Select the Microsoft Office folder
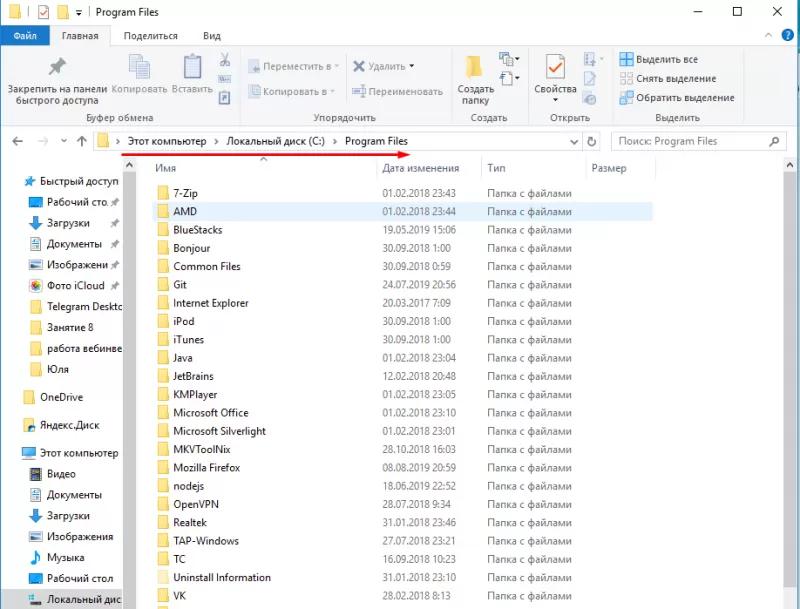The height and width of the screenshot is (609, 800). [x=402, y=413]
